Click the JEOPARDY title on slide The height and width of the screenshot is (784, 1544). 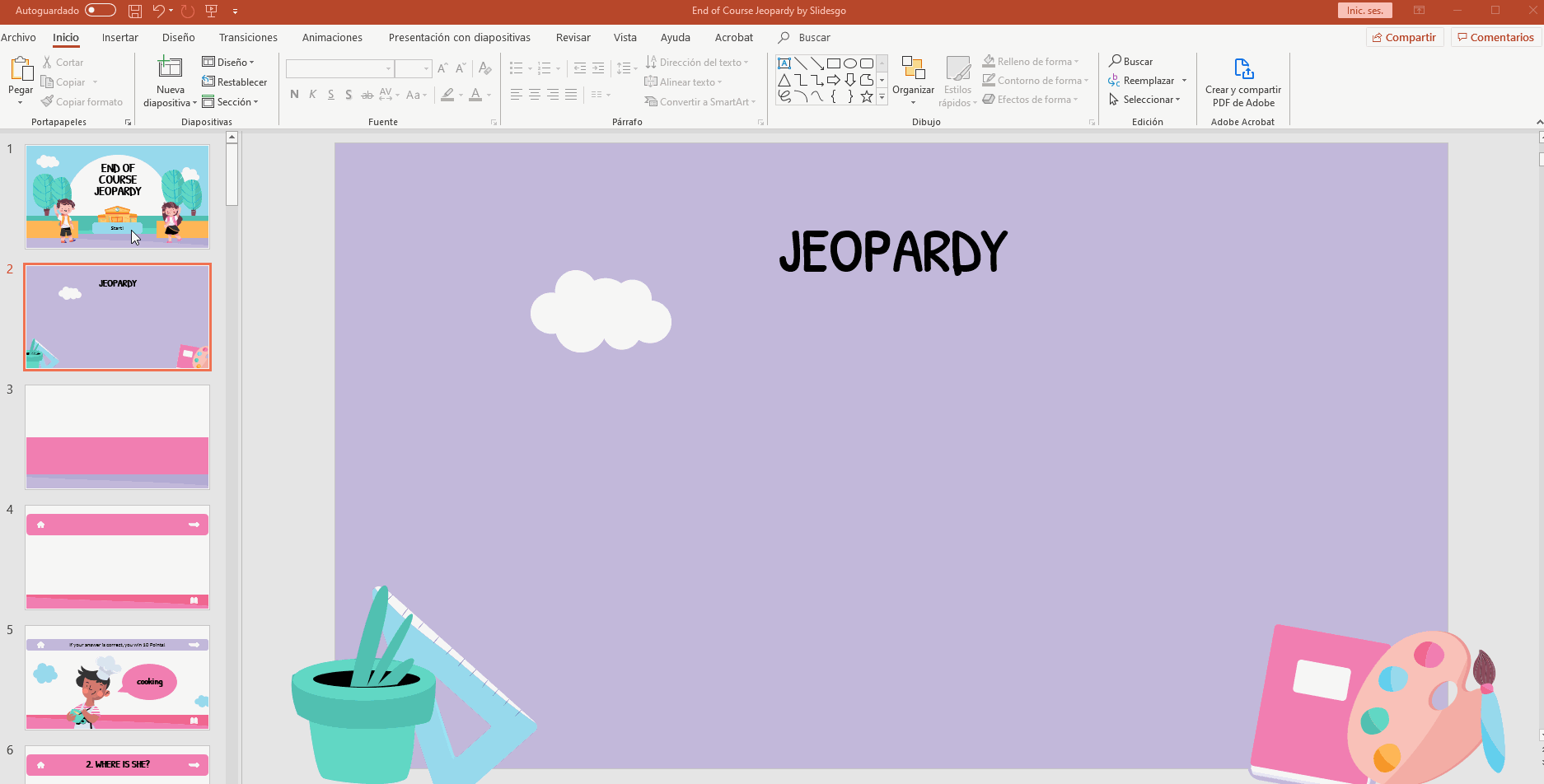(x=892, y=252)
